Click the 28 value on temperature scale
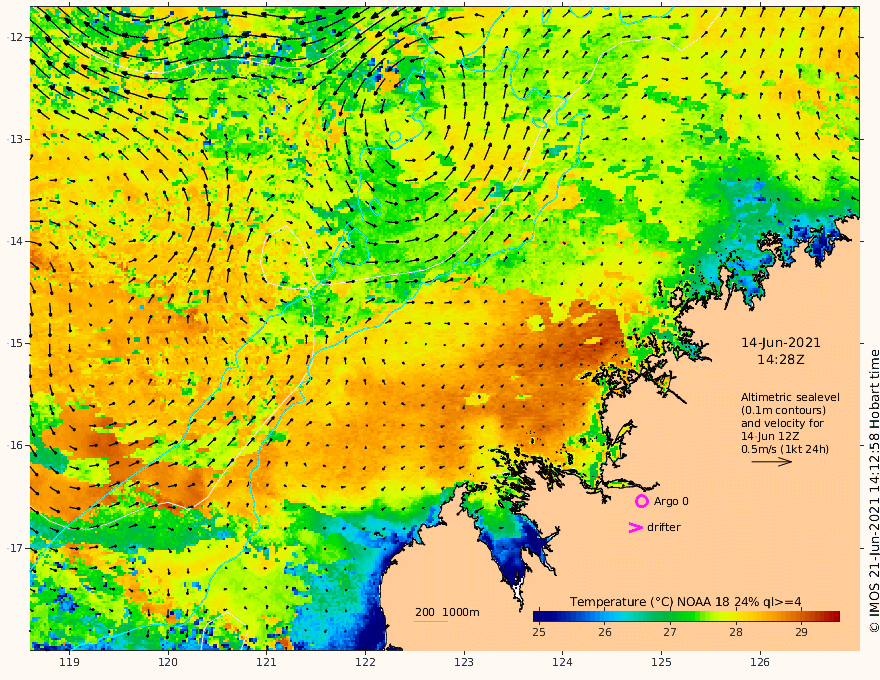The width and height of the screenshot is (880, 680). (x=736, y=632)
